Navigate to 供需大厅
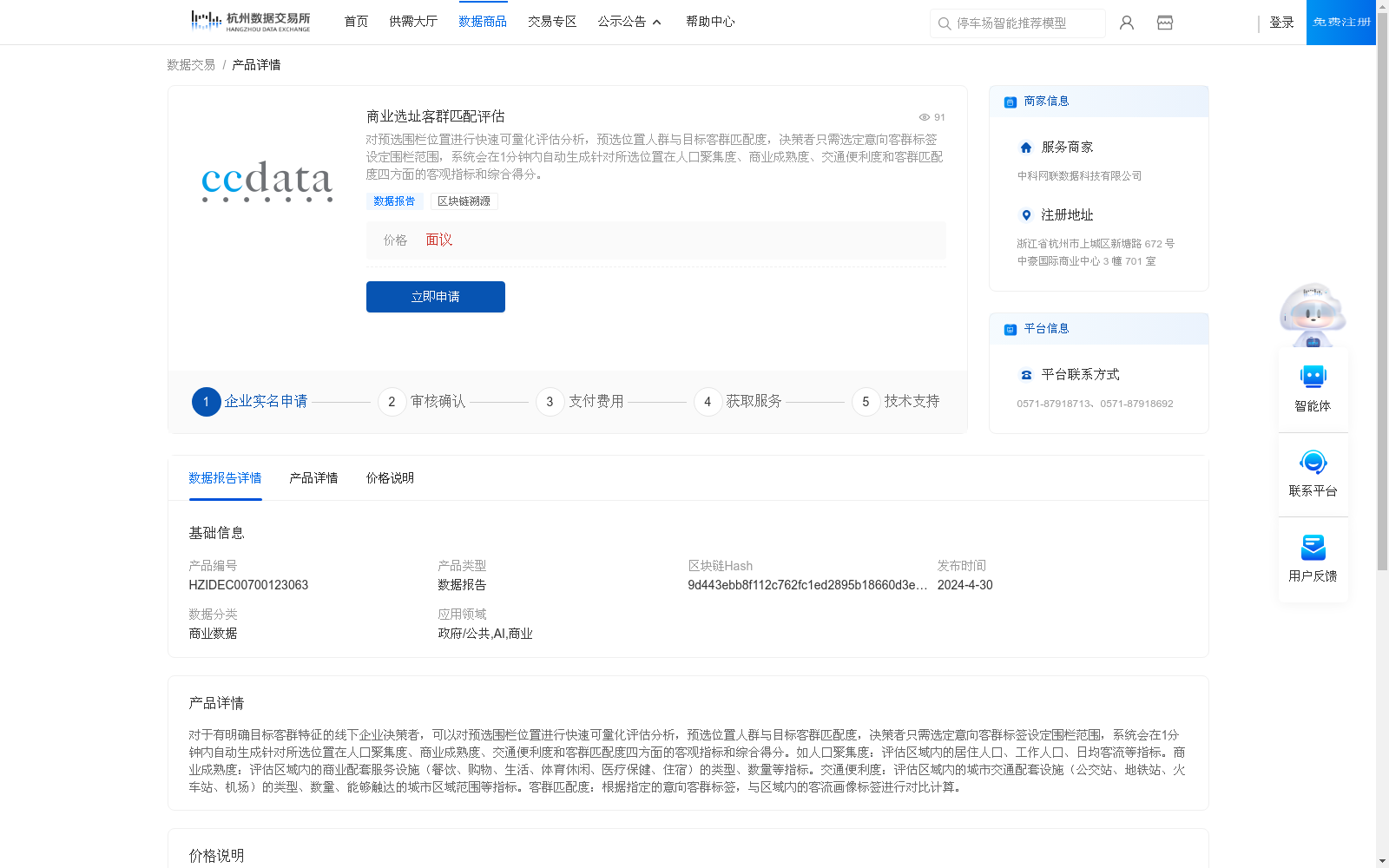The width and height of the screenshot is (1389, 868). (413, 21)
